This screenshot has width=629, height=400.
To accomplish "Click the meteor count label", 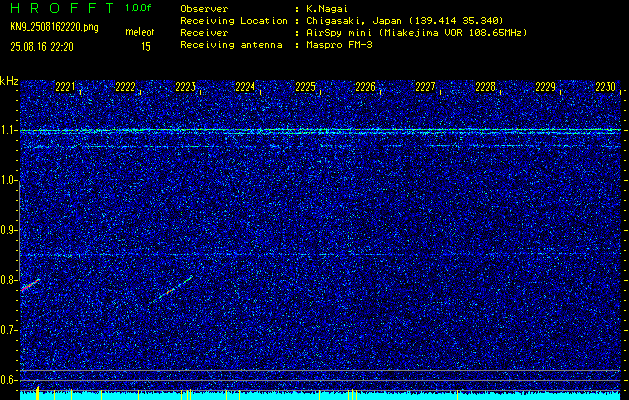I will (140, 32).
